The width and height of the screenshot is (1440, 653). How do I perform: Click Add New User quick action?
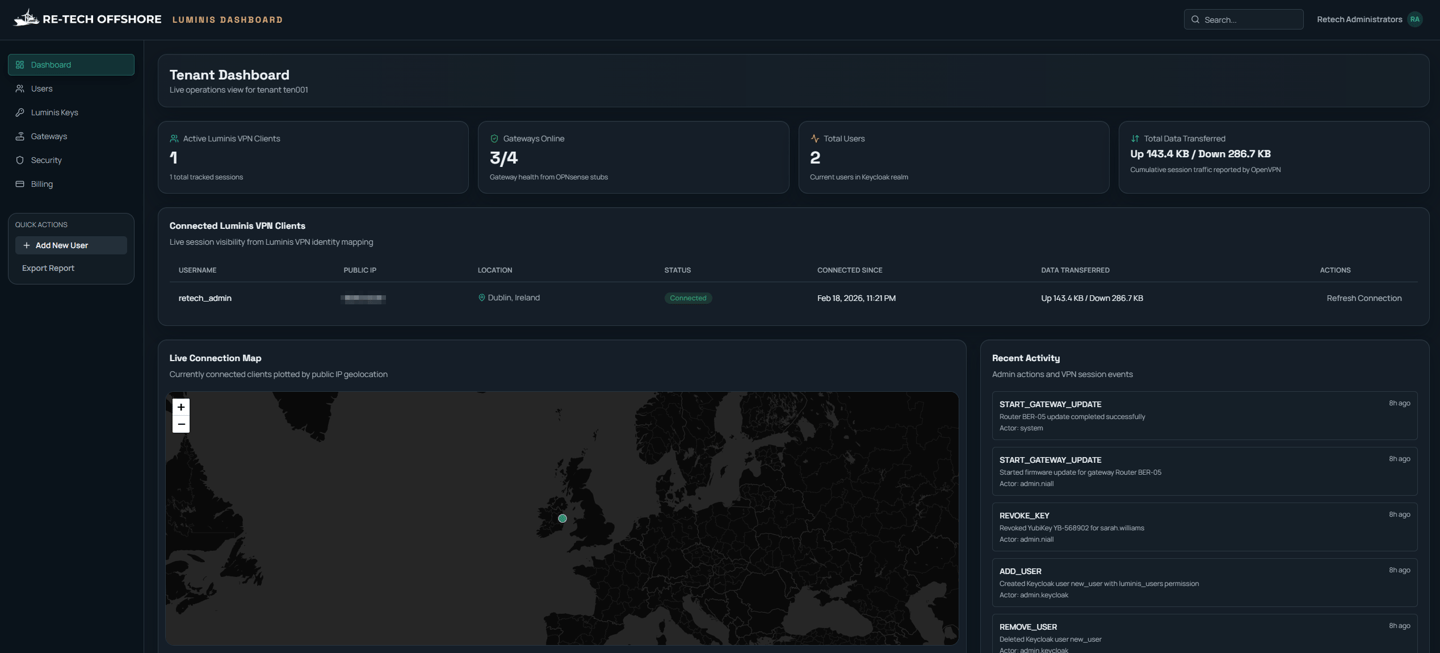point(71,245)
